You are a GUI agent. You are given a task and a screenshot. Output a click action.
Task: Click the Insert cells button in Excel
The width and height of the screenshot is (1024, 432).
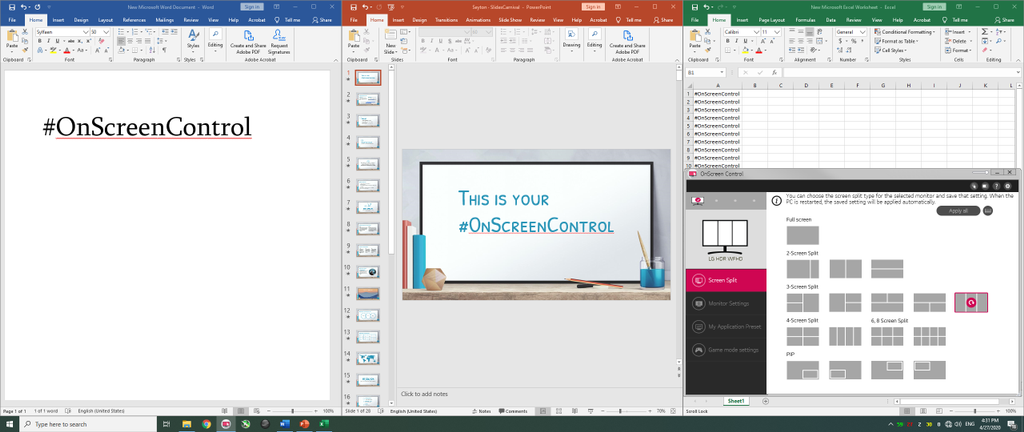pyautogui.click(x=957, y=31)
